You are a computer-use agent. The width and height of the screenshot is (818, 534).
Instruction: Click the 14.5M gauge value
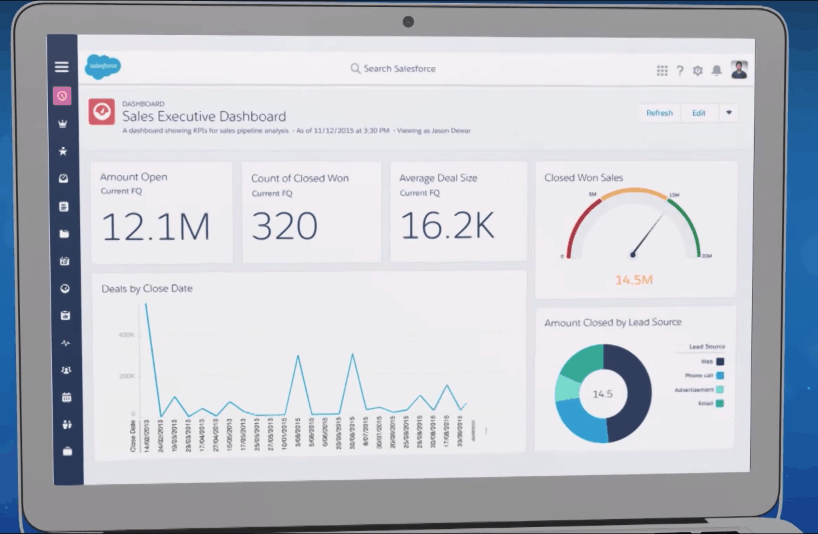click(634, 280)
